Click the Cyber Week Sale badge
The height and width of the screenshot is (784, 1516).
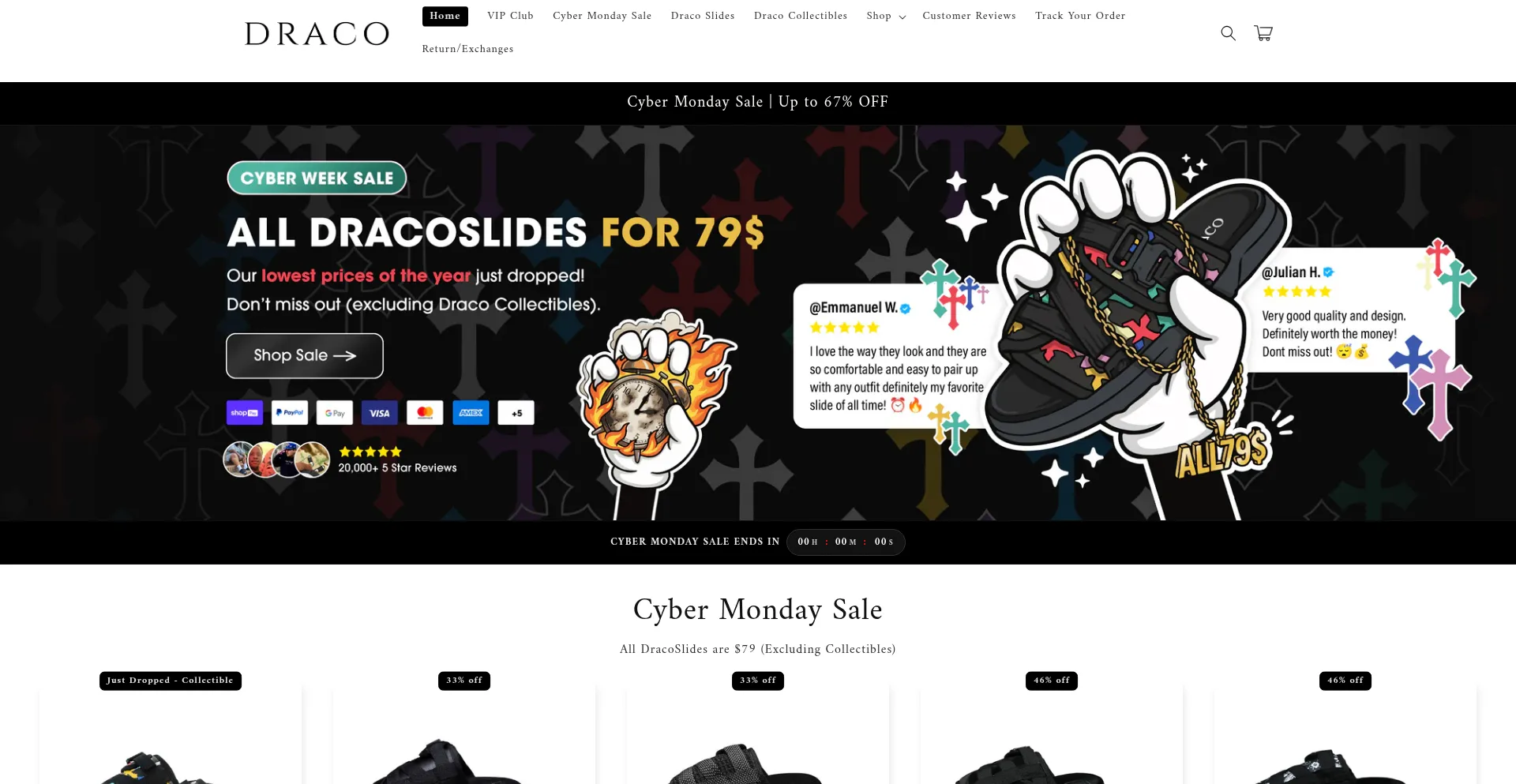coord(317,178)
